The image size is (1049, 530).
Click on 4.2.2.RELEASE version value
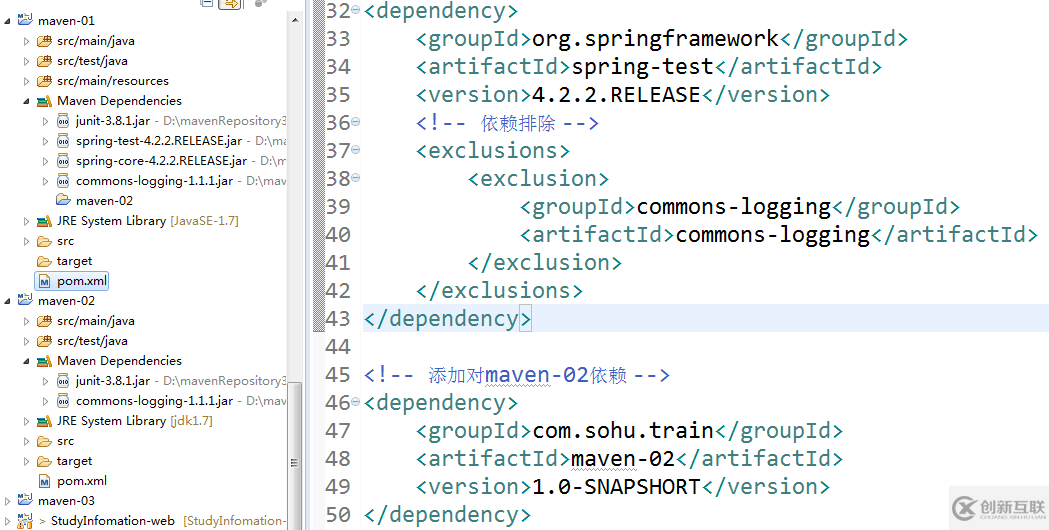[616, 95]
